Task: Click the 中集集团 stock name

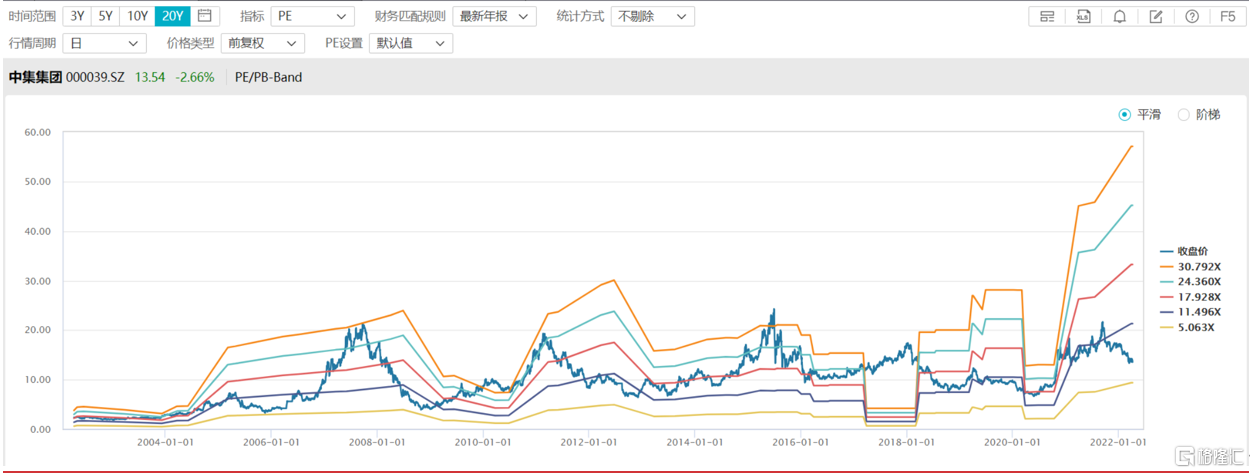Action: [35, 77]
